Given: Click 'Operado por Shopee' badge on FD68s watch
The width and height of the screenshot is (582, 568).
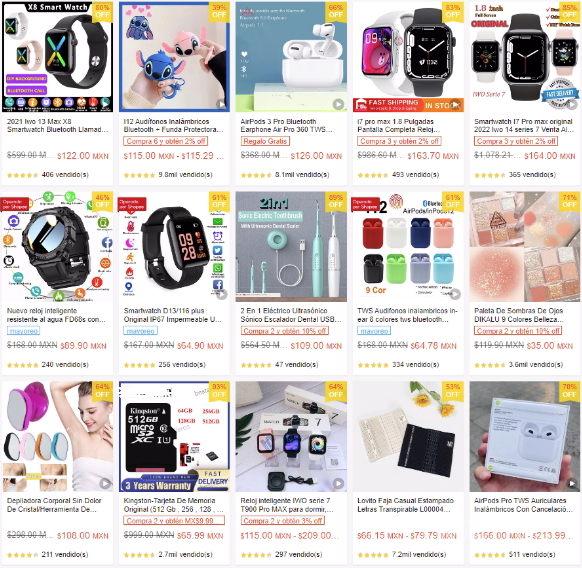Looking at the screenshot, I should [15, 204].
